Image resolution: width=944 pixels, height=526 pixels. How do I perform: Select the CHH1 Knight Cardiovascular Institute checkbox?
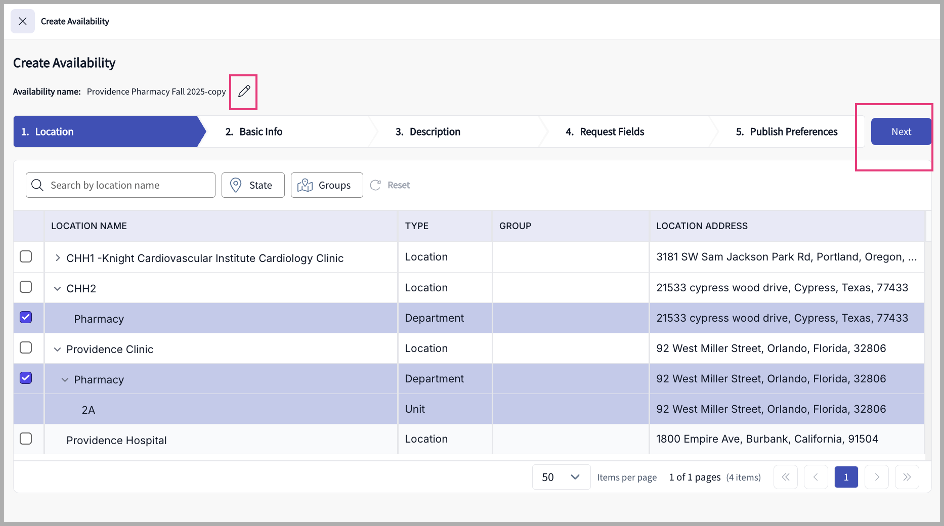26,257
